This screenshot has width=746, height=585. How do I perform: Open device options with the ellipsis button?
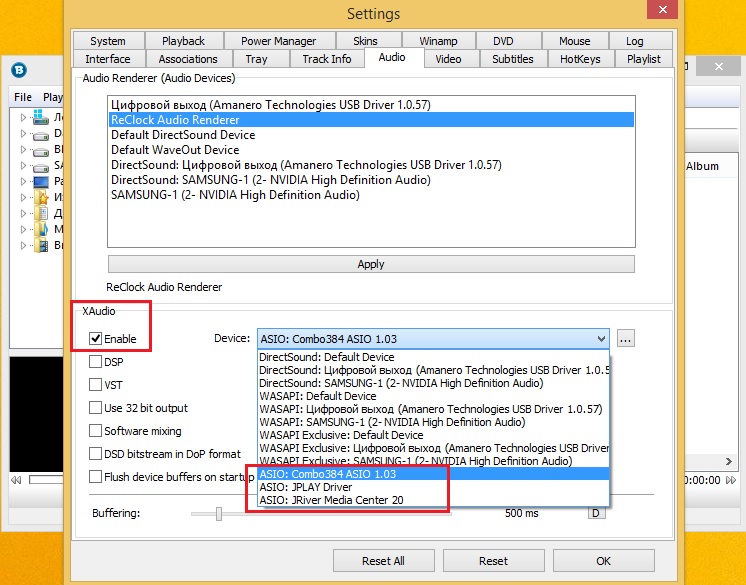click(626, 339)
